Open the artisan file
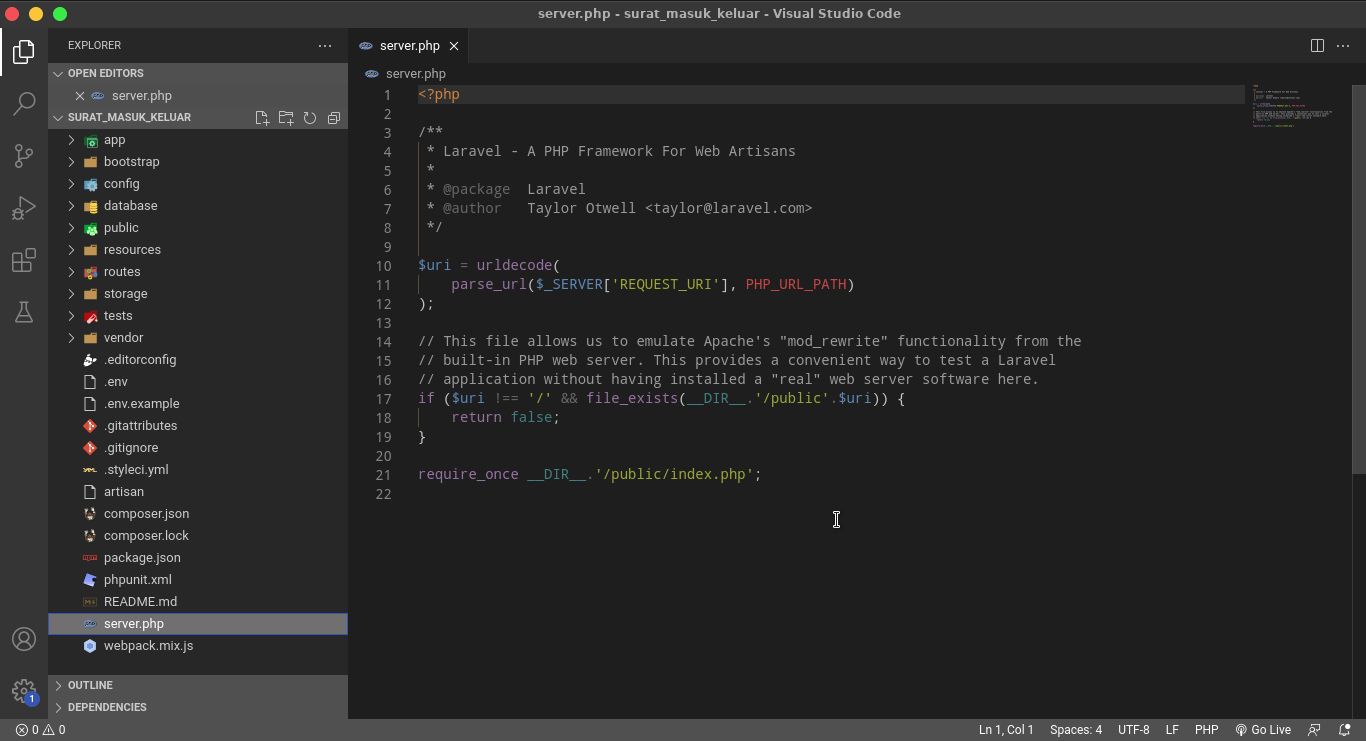The width and height of the screenshot is (1366, 741). click(x=198, y=492)
